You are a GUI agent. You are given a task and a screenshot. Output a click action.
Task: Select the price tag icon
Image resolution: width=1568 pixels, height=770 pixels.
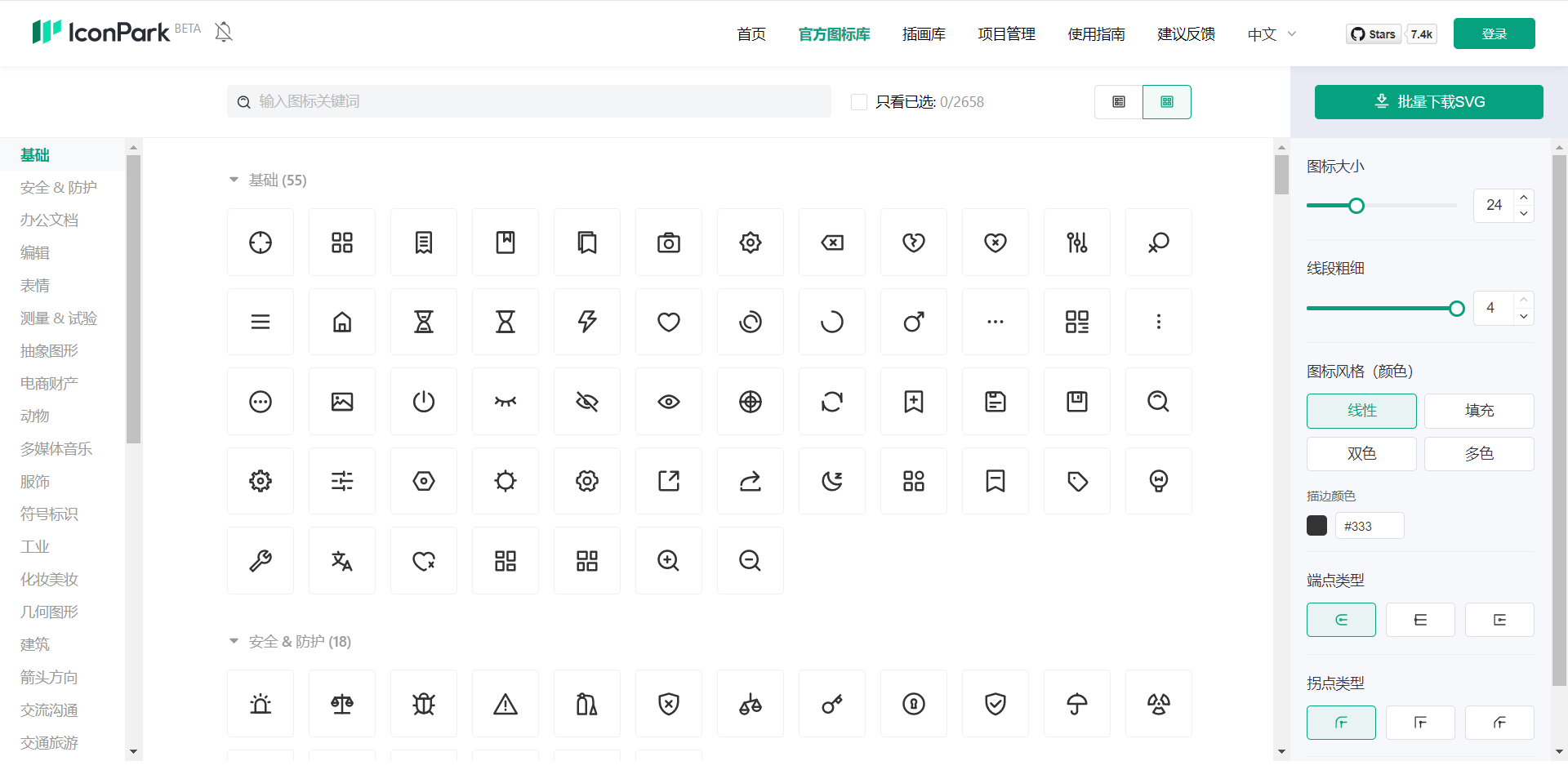click(x=1077, y=481)
